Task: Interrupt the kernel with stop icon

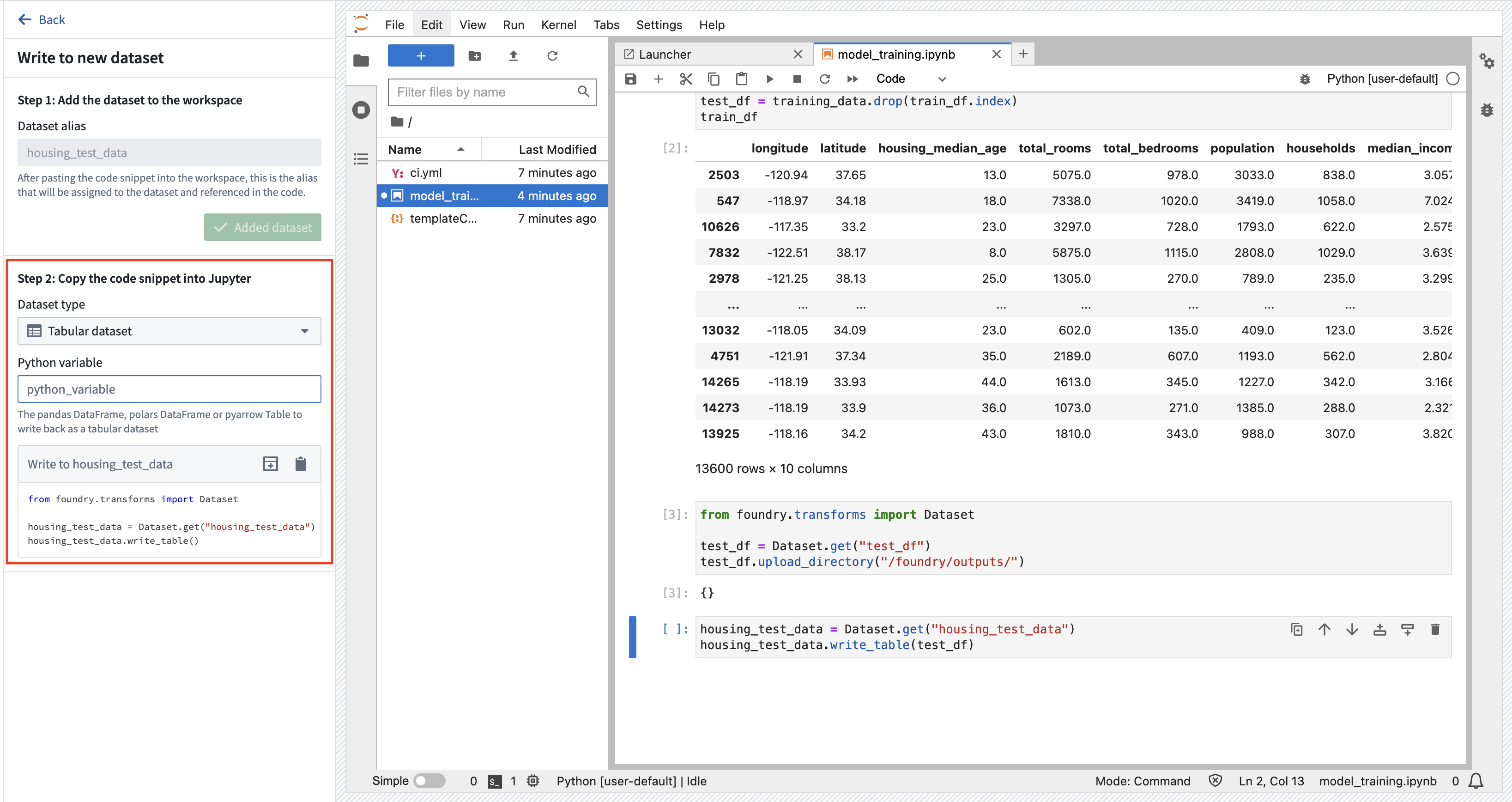Action: click(797, 79)
